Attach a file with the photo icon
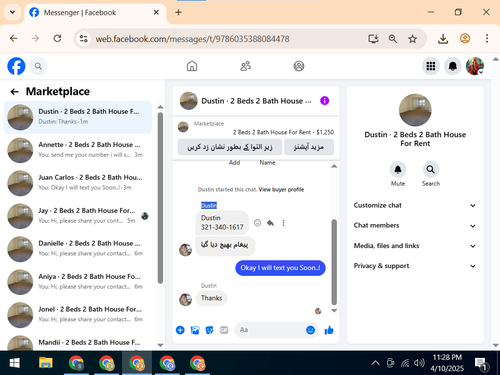The image size is (500, 375). tap(195, 330)
